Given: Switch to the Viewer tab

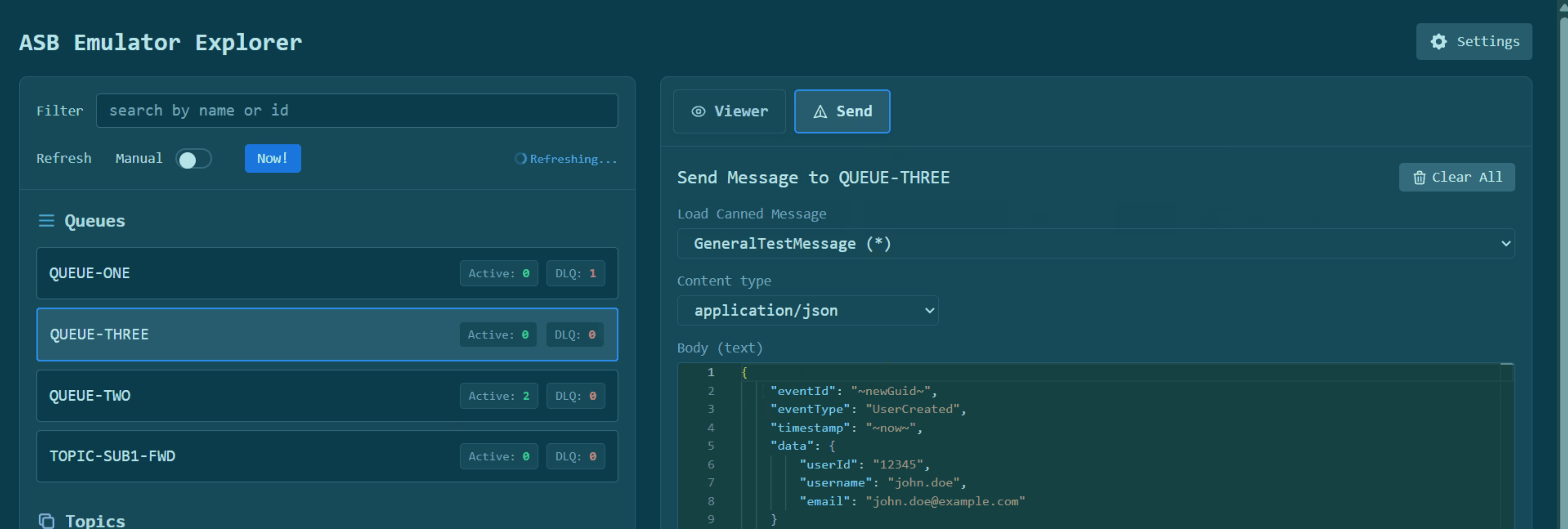Looking at the screenshot, I should (729, 112).
